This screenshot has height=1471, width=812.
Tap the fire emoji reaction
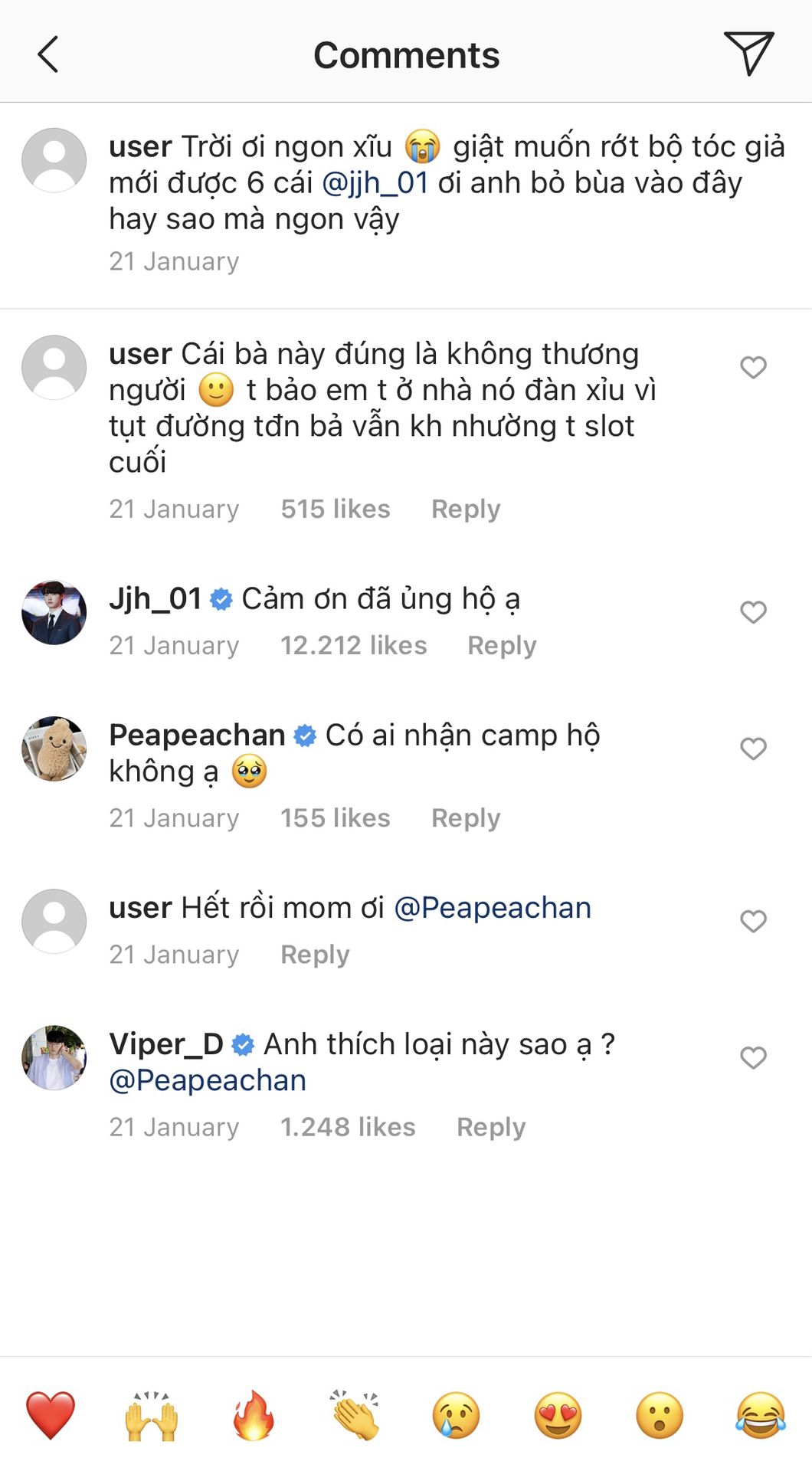click(x=254, y=1415)
